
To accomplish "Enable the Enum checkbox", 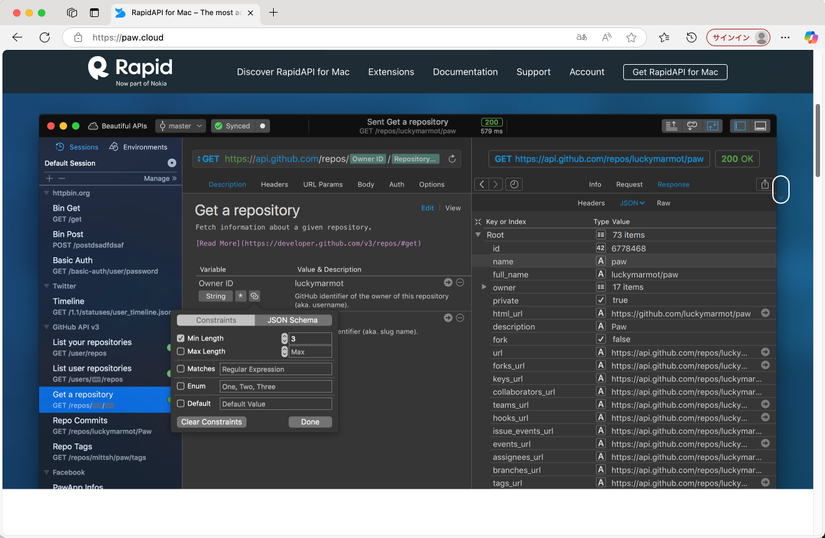I will pyautogui.click(x=180, y=386).
